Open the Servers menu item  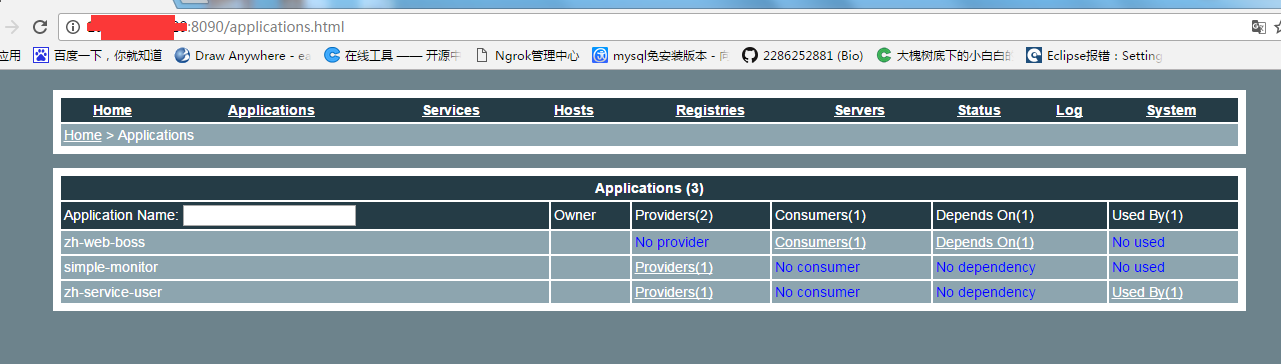pyautogui.click(x=860, y=111)
